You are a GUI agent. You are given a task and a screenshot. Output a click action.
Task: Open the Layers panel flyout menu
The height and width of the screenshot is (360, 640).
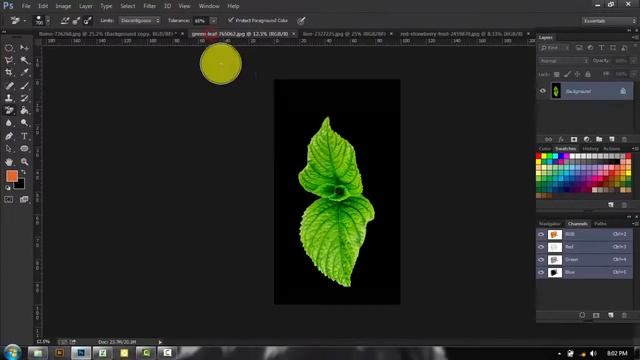634,38
